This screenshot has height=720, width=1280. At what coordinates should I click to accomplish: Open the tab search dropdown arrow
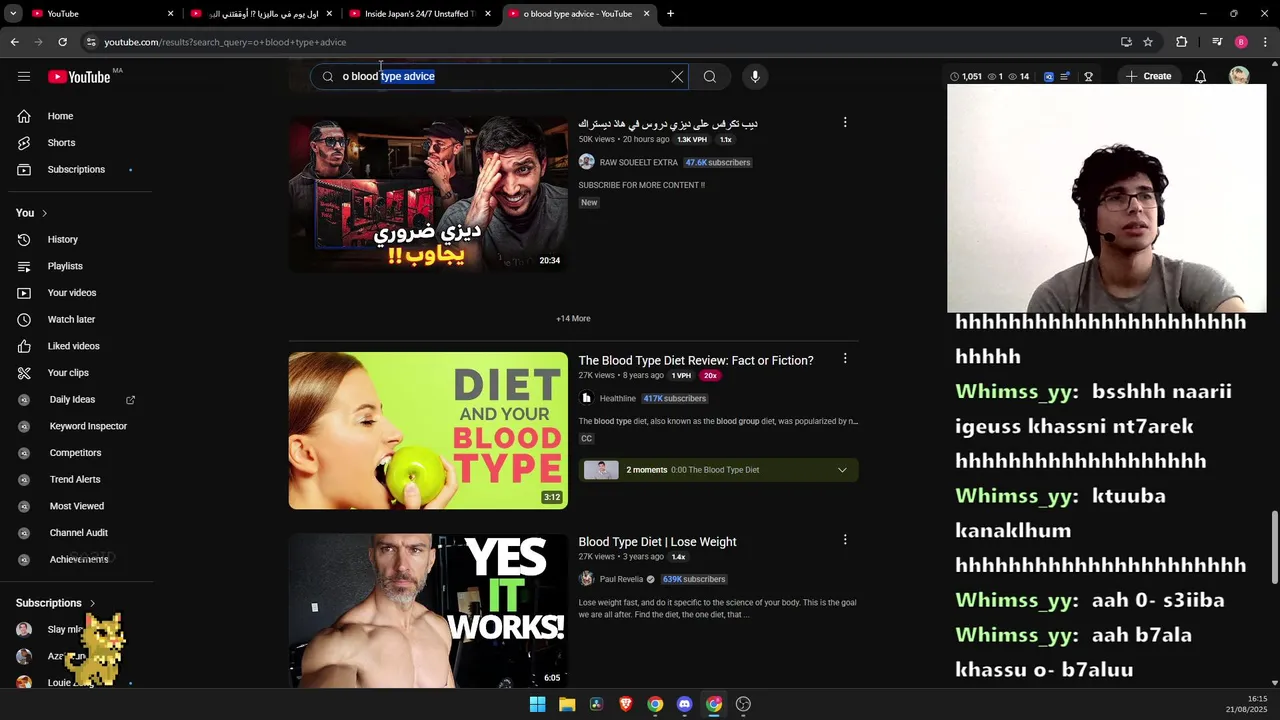(14, 14)
